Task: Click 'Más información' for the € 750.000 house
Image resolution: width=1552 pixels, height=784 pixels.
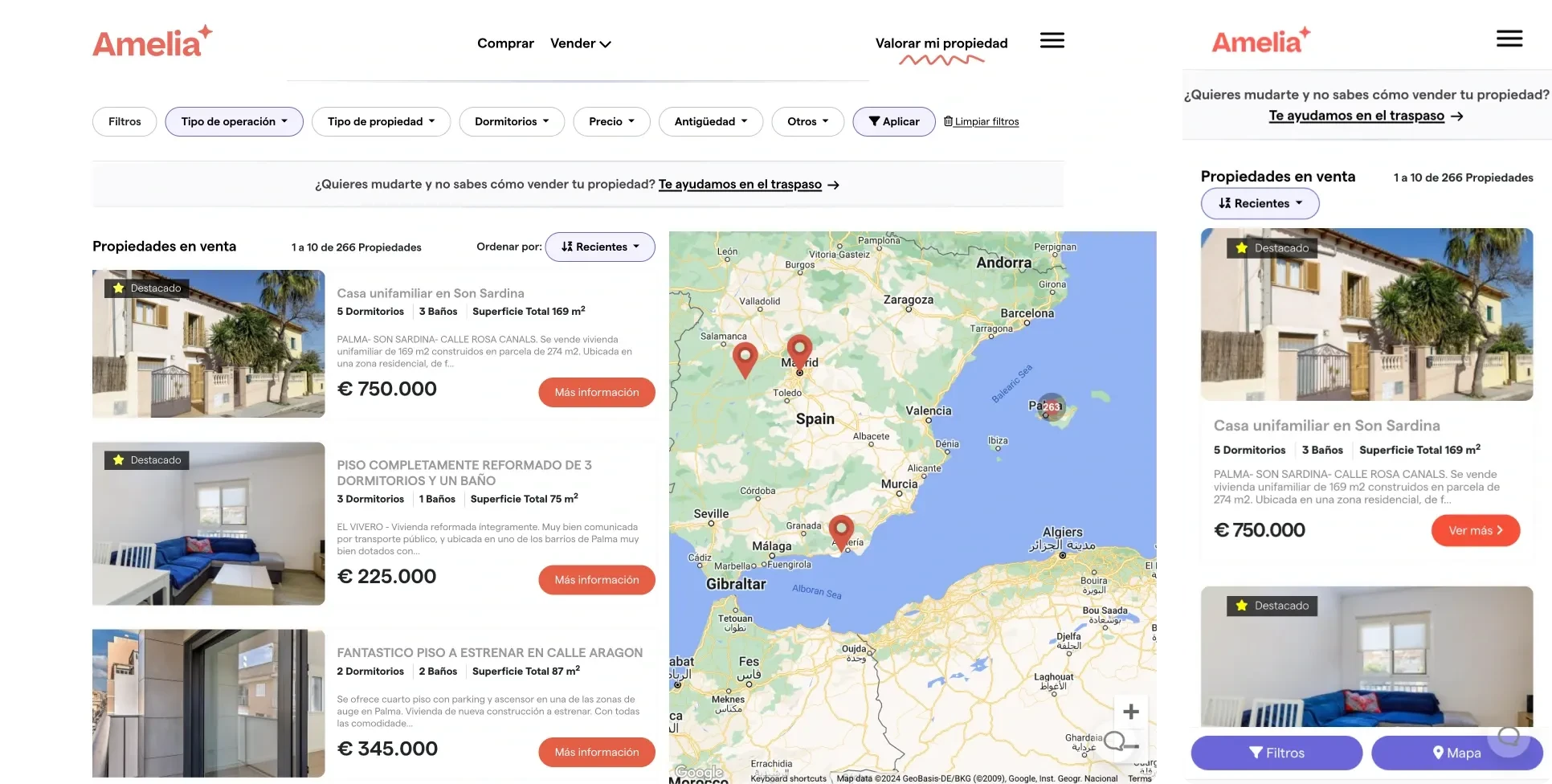Action: (x=597, y=392)
